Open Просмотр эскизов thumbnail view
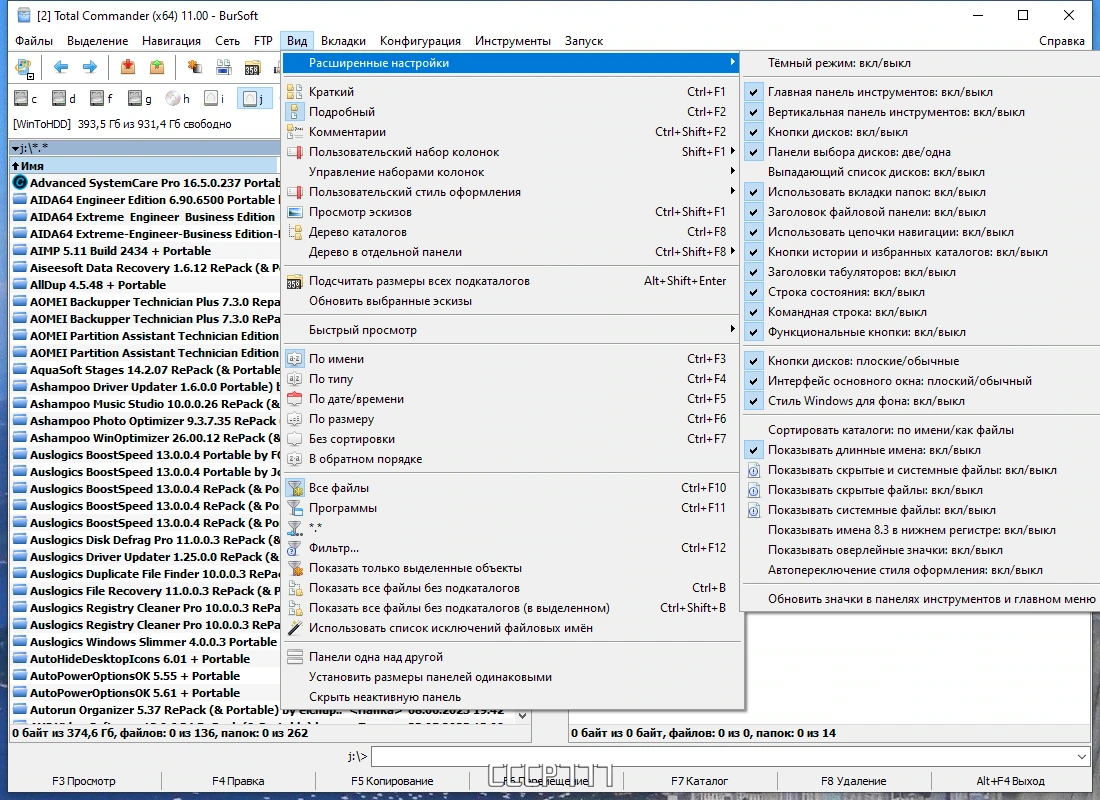Screen dimensions: 1100x800 coord(512,211)
